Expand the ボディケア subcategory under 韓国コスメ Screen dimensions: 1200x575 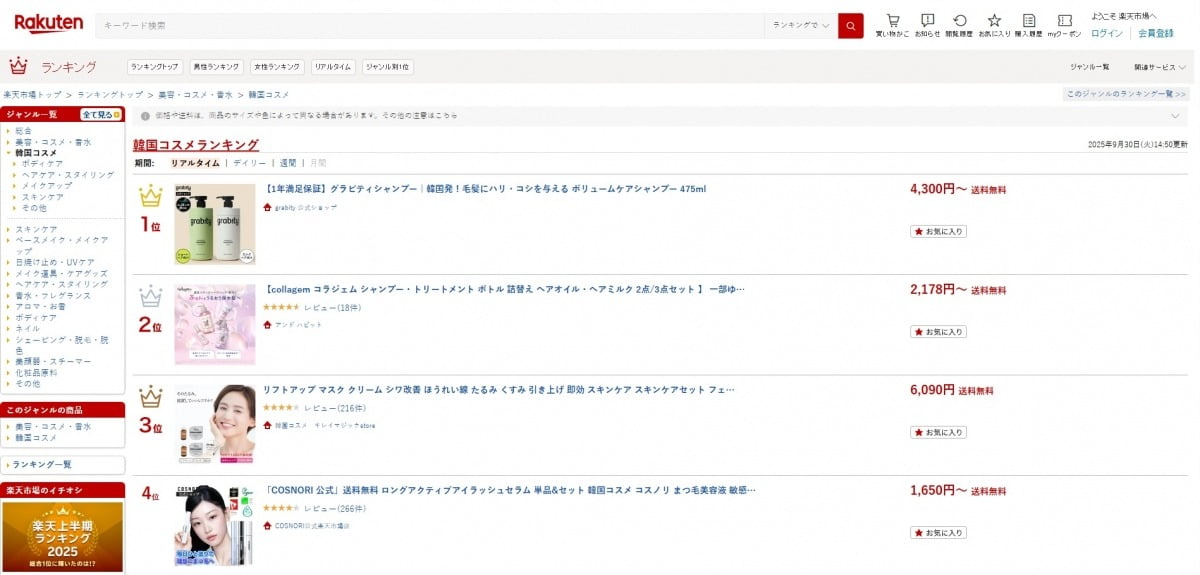tap(43, 163)
